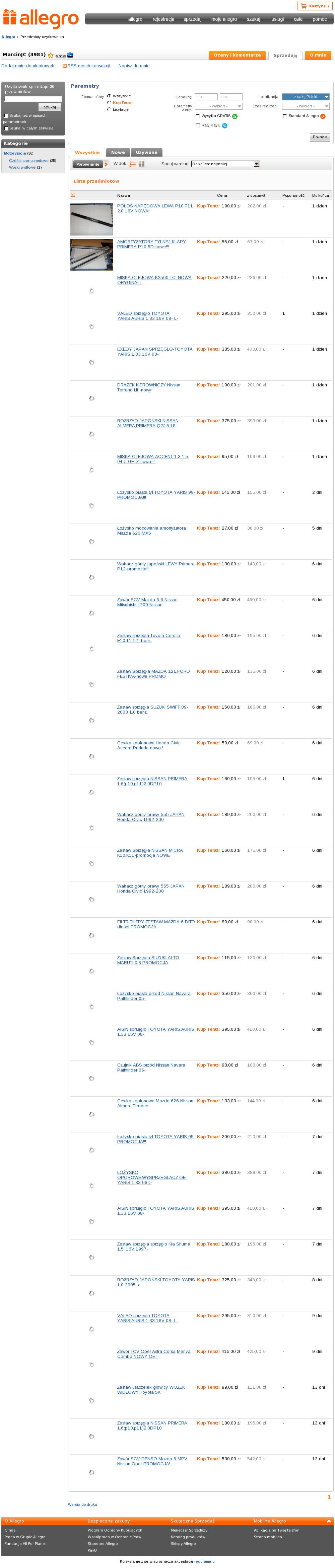Image resolution: width=335 pixels, height=1568 pixels.
Task: Click the Raty PayU blue icon
Action: point(225,125)
